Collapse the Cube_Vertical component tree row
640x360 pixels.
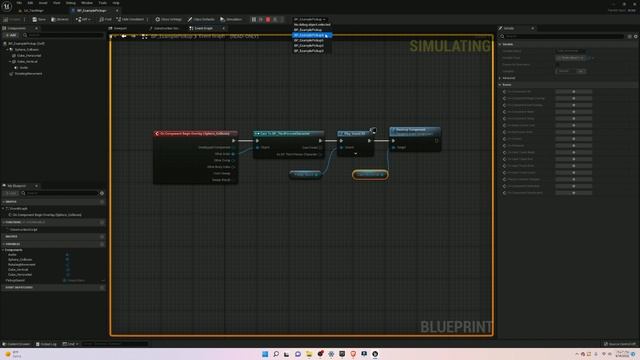click(x=10, y=62)
